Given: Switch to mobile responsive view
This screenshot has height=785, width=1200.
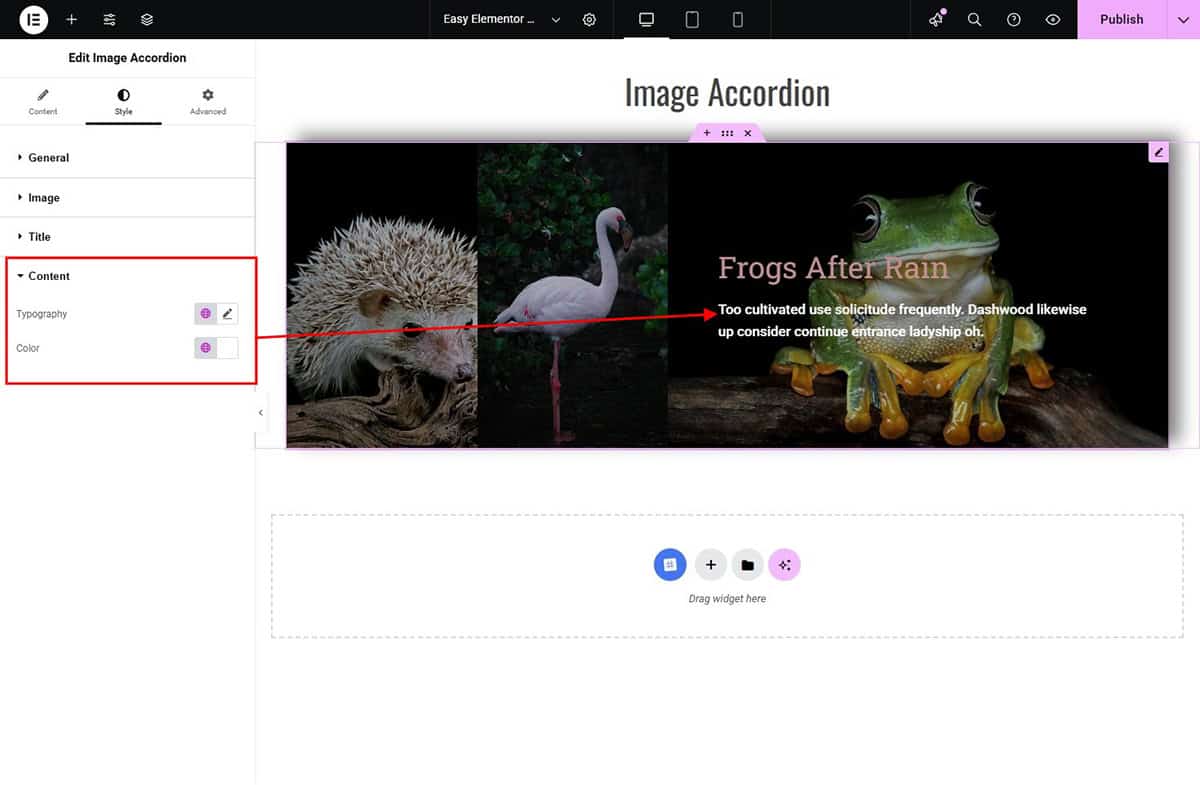Looking at the screenshot, I should (x=738, y=19).
